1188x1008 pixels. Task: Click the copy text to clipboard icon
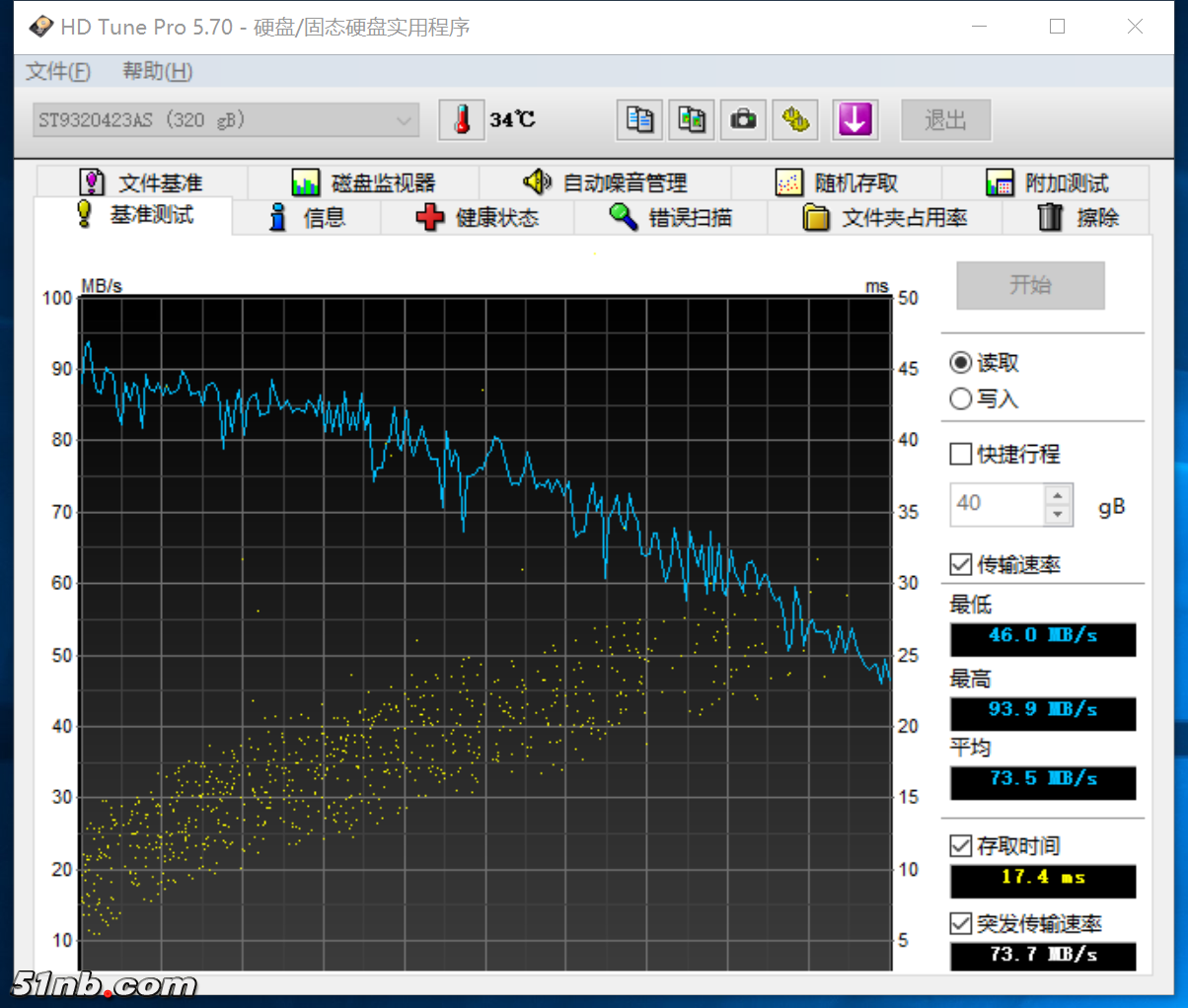638,119
